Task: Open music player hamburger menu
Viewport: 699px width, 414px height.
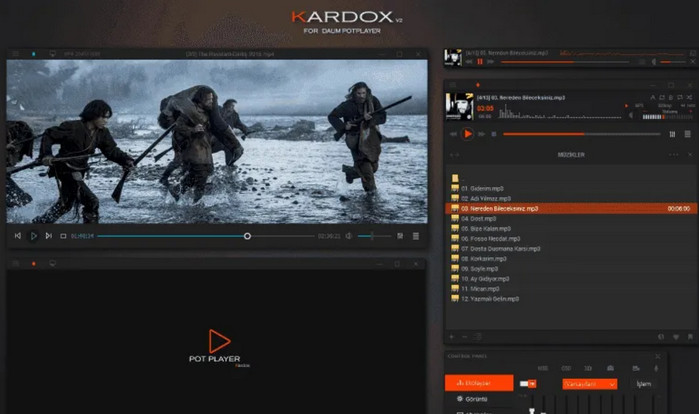Action: (x=453, y=85)
